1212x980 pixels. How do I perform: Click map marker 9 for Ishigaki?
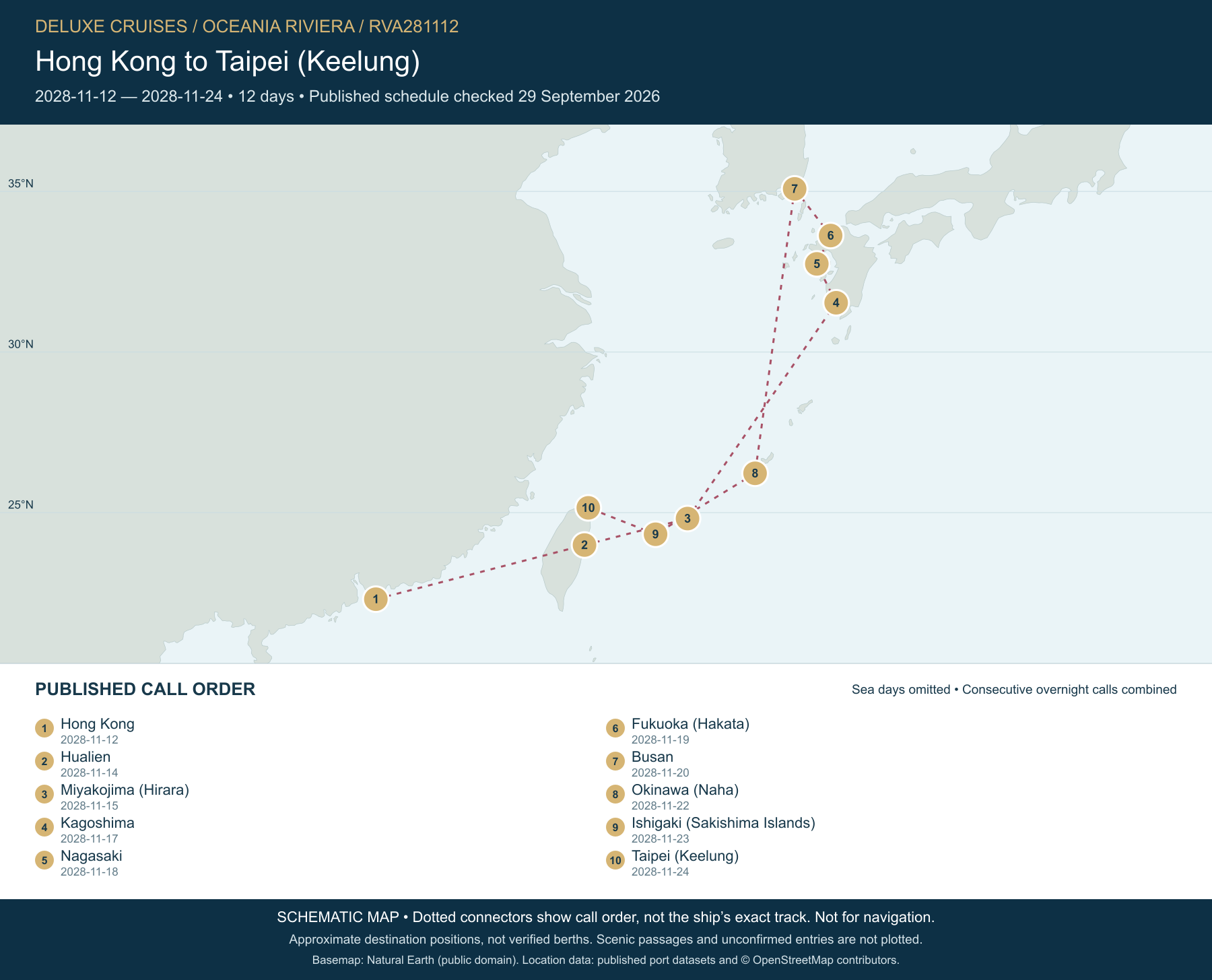[x=655, y=534]
